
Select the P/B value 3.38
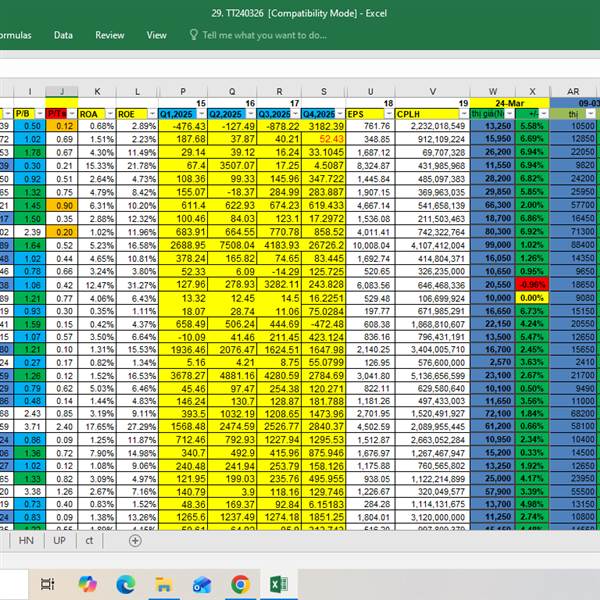pos(29,491)
